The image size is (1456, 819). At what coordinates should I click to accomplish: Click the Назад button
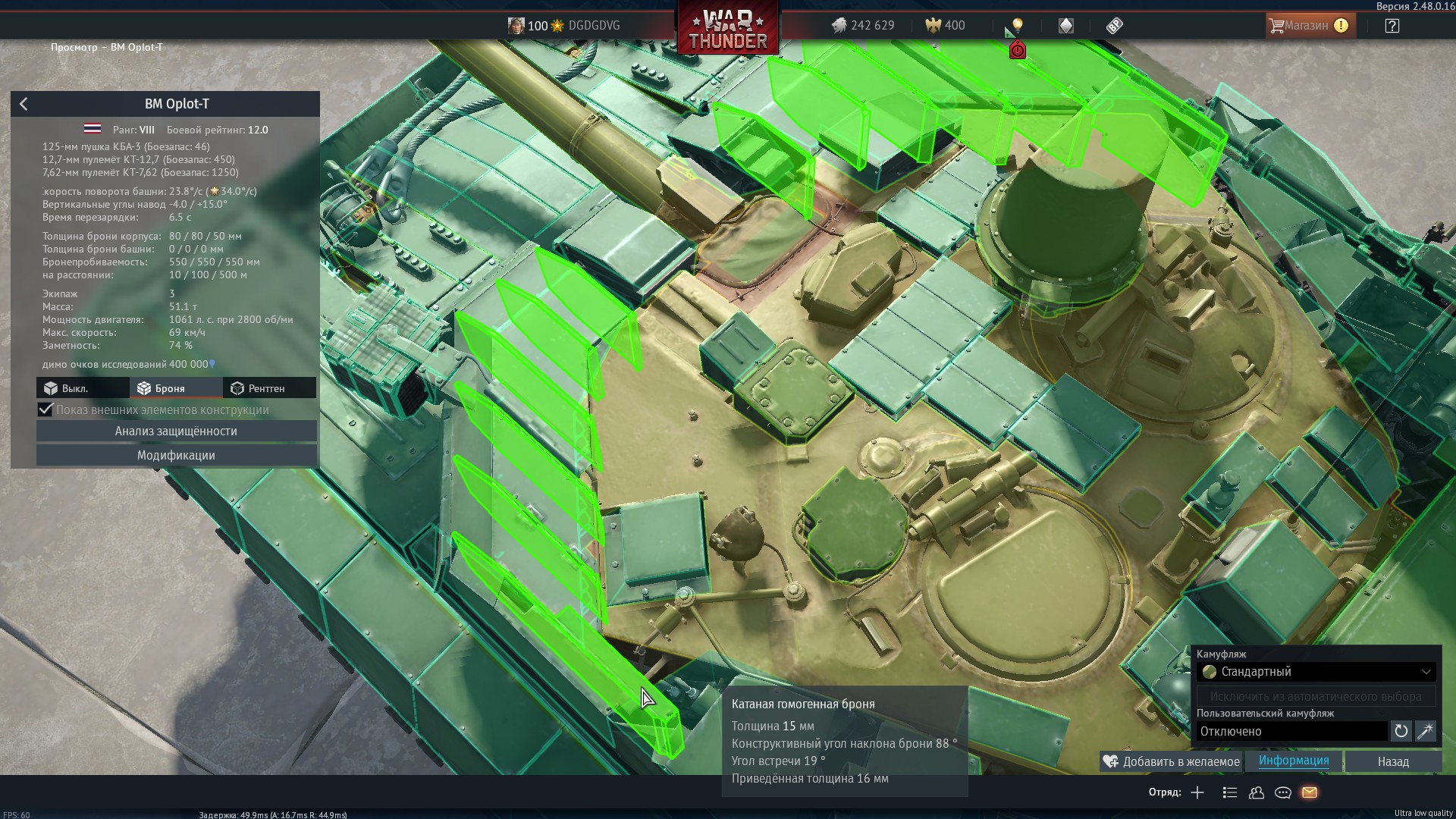click(1393, 761)
